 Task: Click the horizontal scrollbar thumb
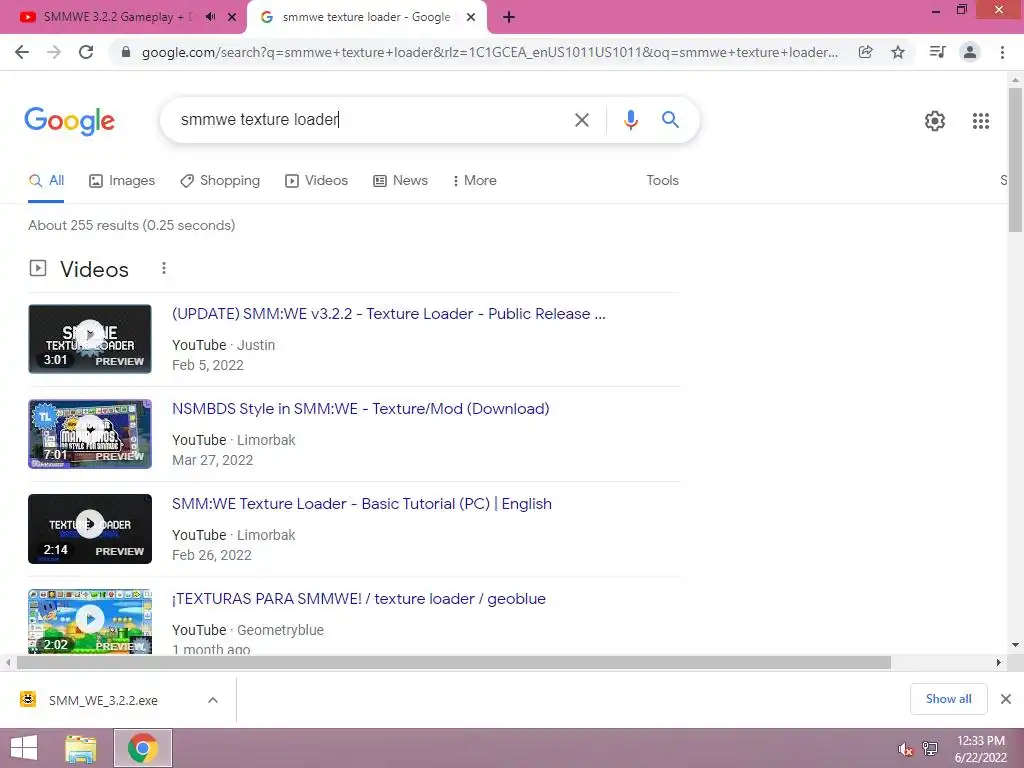[x=454, y=662]
